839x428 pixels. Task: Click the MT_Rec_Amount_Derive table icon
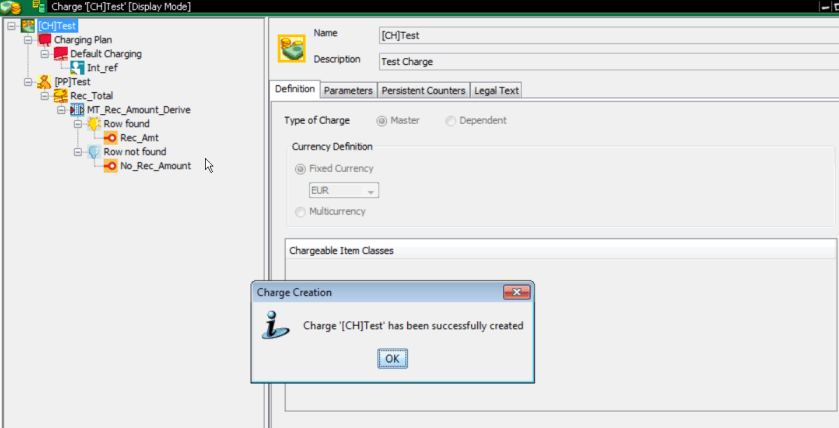pyautogui.click(x=78, y=110)
